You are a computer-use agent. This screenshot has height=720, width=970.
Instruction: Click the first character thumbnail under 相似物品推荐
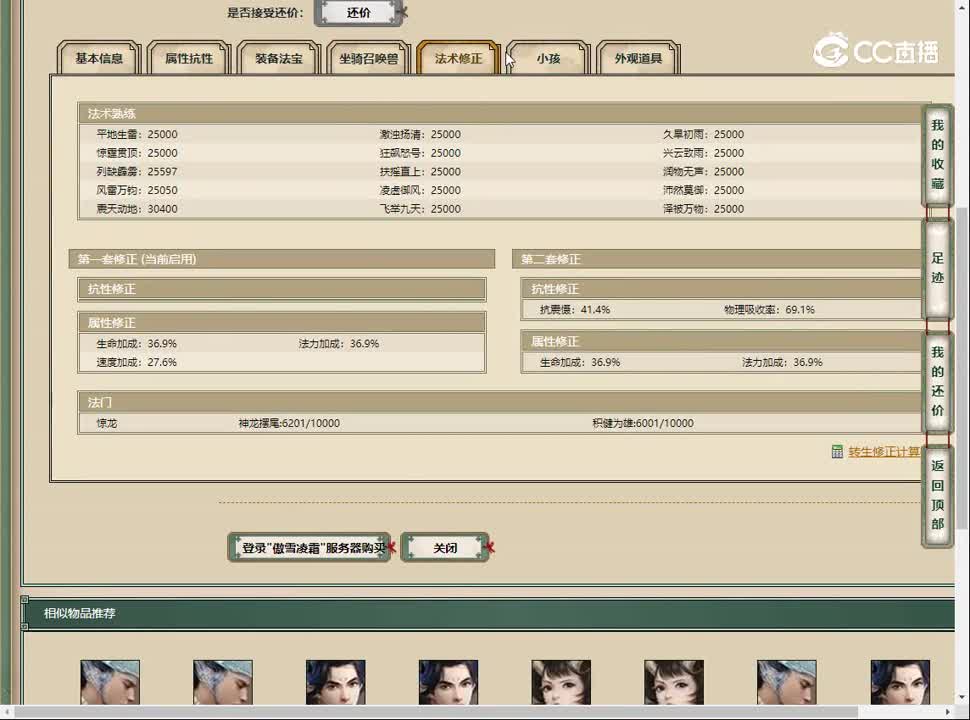pyautogui.click(x=109, y=682)
